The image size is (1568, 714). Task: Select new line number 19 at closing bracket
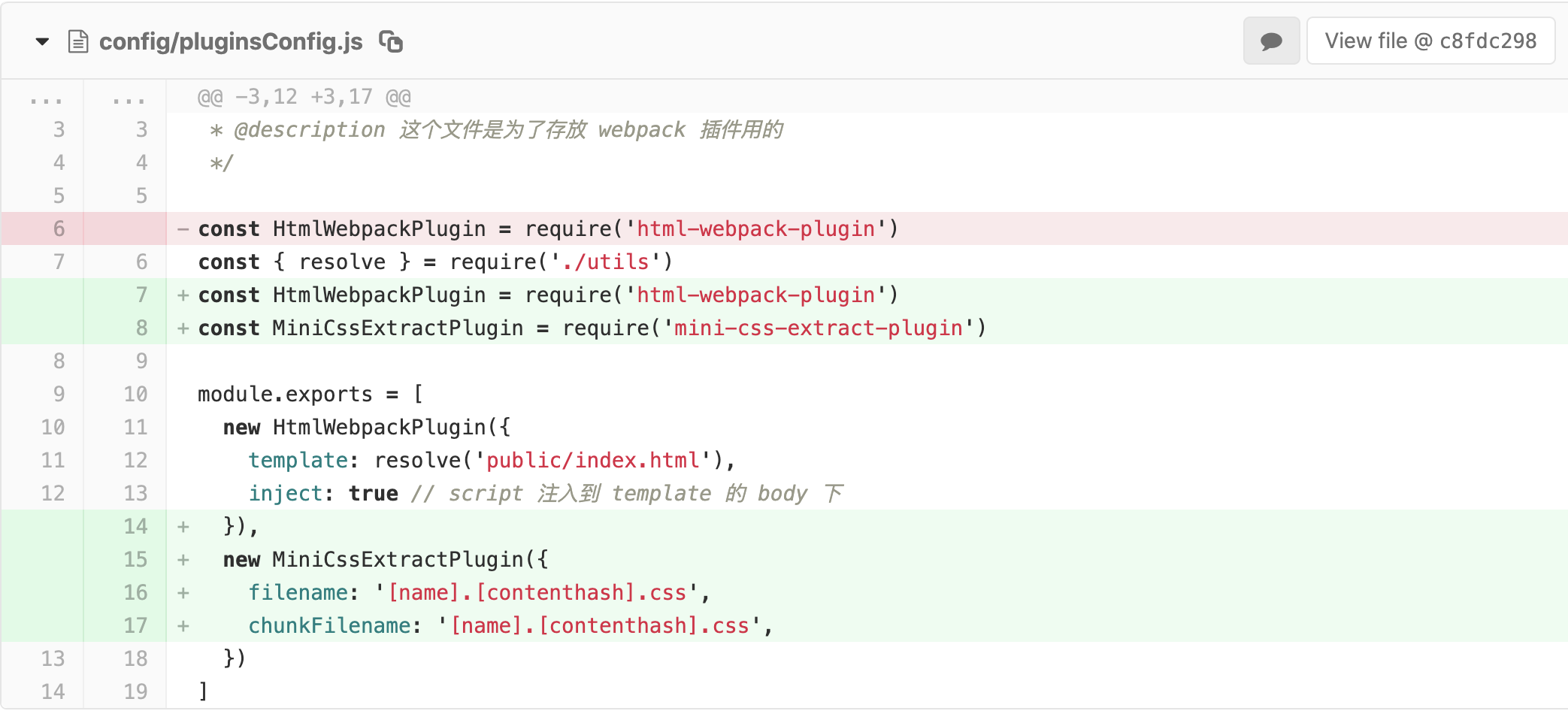pos(135,691)
